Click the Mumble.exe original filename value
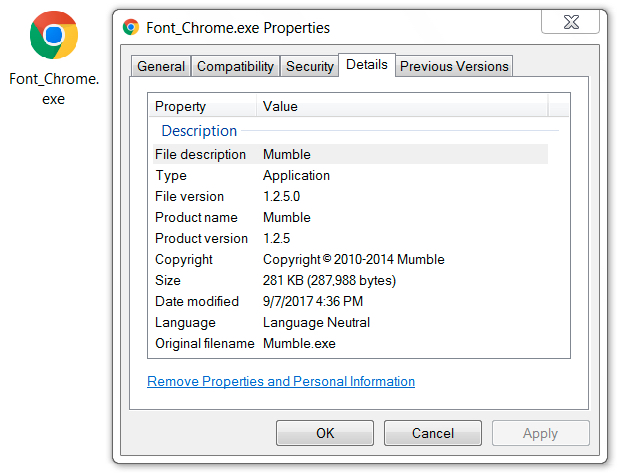 click(299, 343)
